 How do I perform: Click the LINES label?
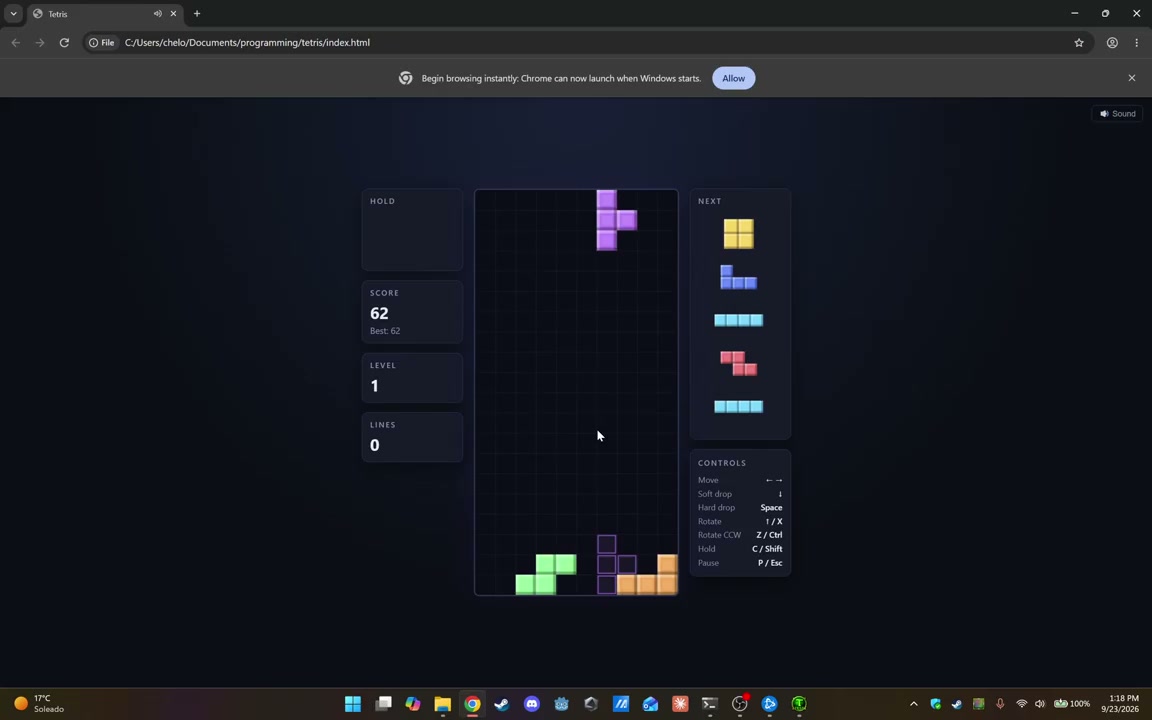coord(383,425)
